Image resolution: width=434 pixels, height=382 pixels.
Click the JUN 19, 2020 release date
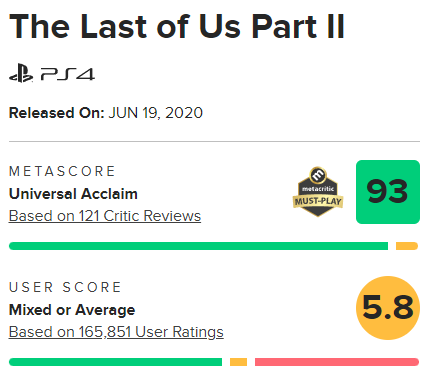click(x=156, y=113)
